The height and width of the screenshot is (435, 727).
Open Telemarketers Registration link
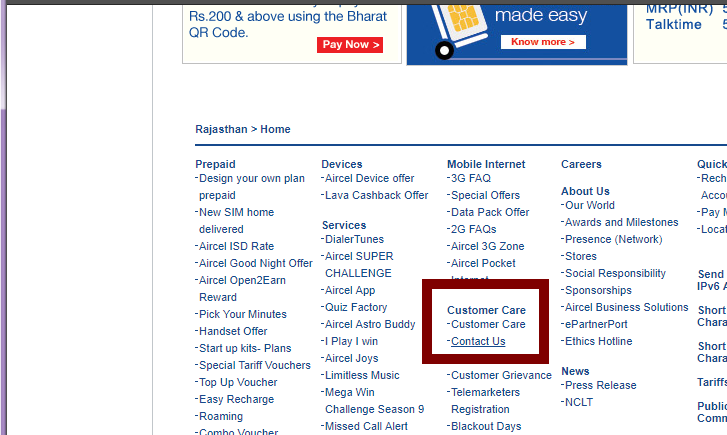485,401
